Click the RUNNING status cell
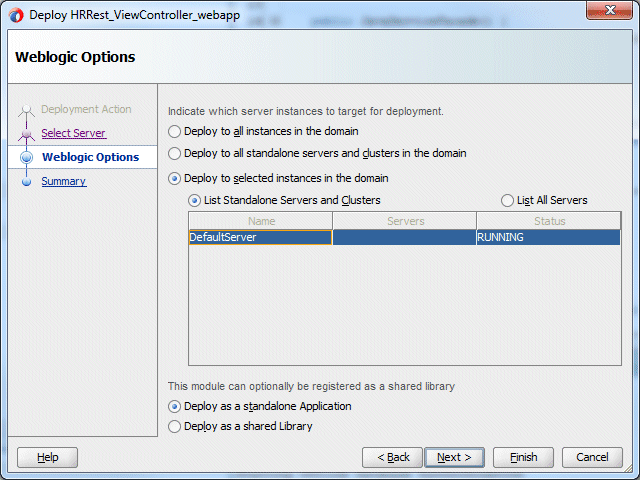Screen dimensions: 640x480 pos(548,238)
